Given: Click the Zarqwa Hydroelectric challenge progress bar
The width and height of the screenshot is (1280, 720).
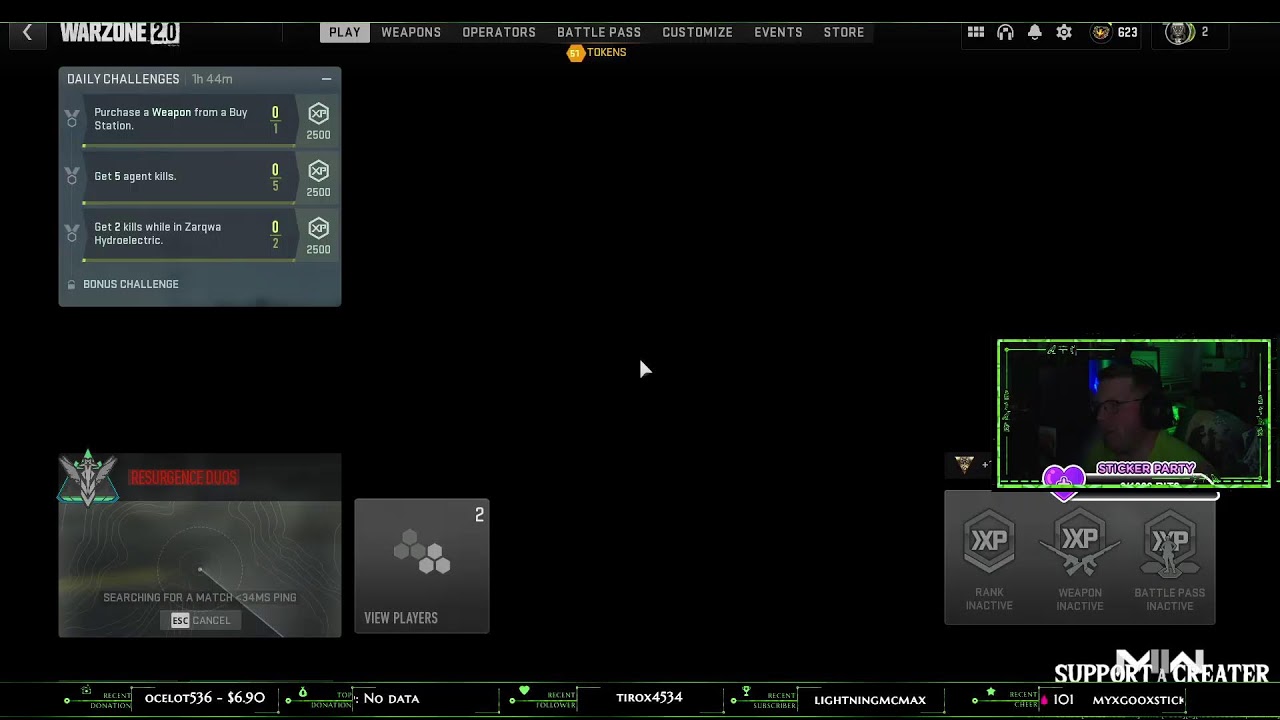Looking at the screenshot, I should [x=189, y=261].
